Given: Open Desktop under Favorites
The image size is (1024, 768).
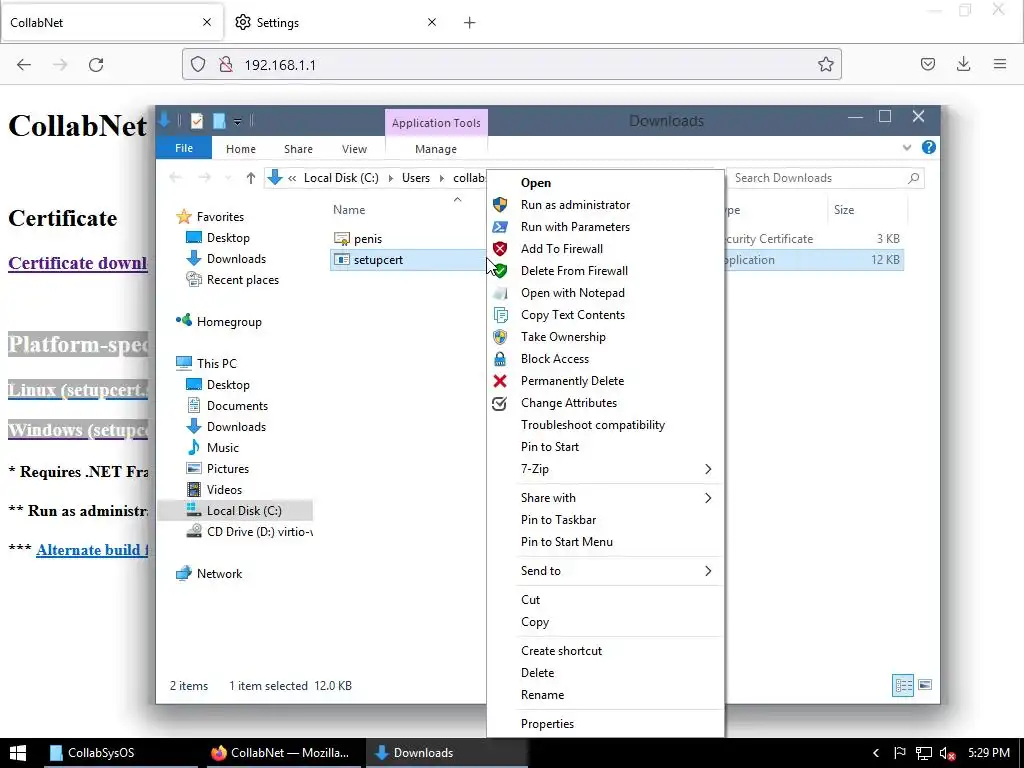Looking at the screenshot, I should pyautogui.click(x=228, y=238).
